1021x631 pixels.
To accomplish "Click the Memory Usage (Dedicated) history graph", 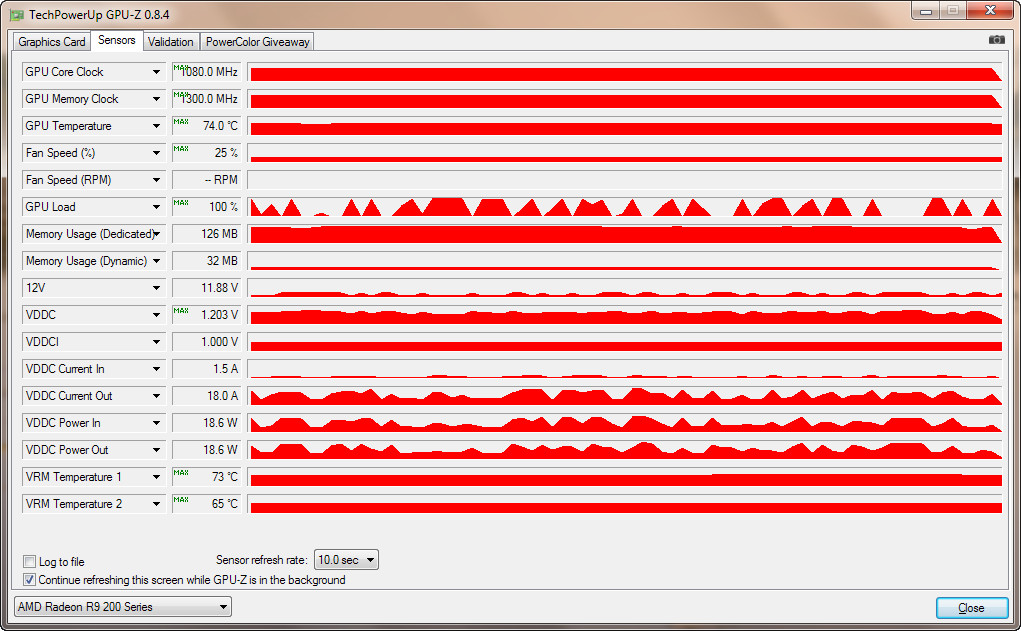I will coord(626,234).
